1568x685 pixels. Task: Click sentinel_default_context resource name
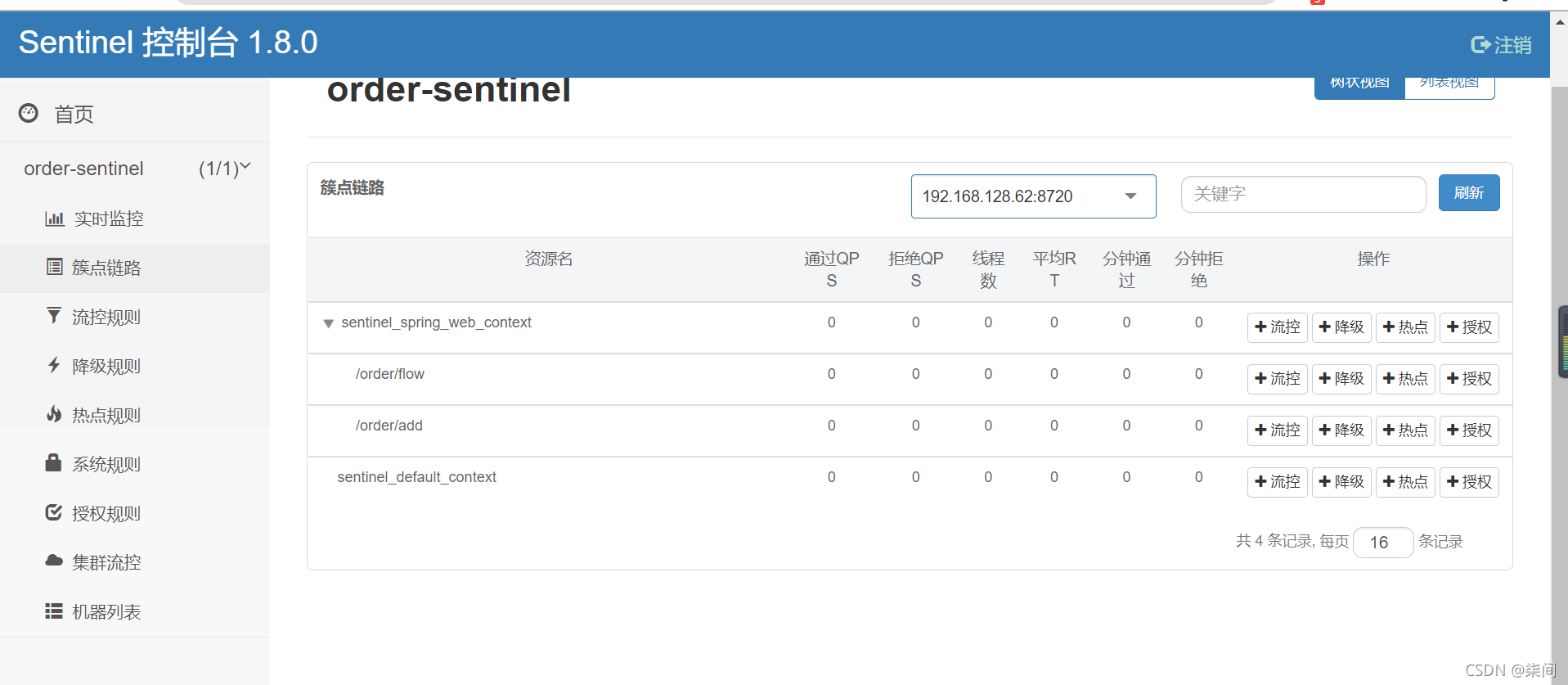pos(416,477)
